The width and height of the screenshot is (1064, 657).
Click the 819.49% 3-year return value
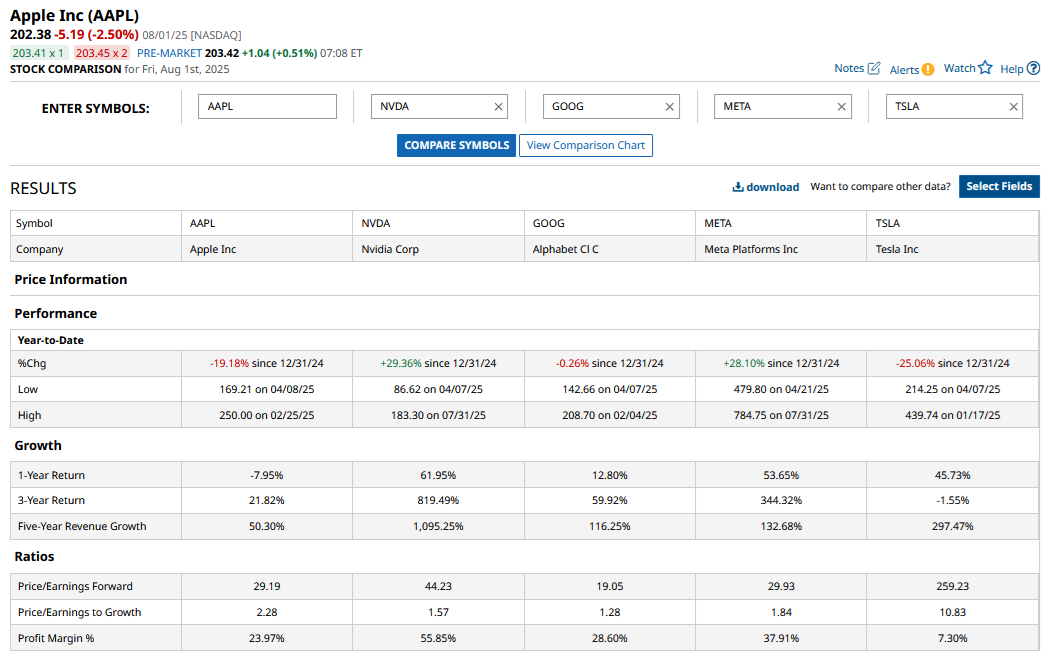coord(438,500)
